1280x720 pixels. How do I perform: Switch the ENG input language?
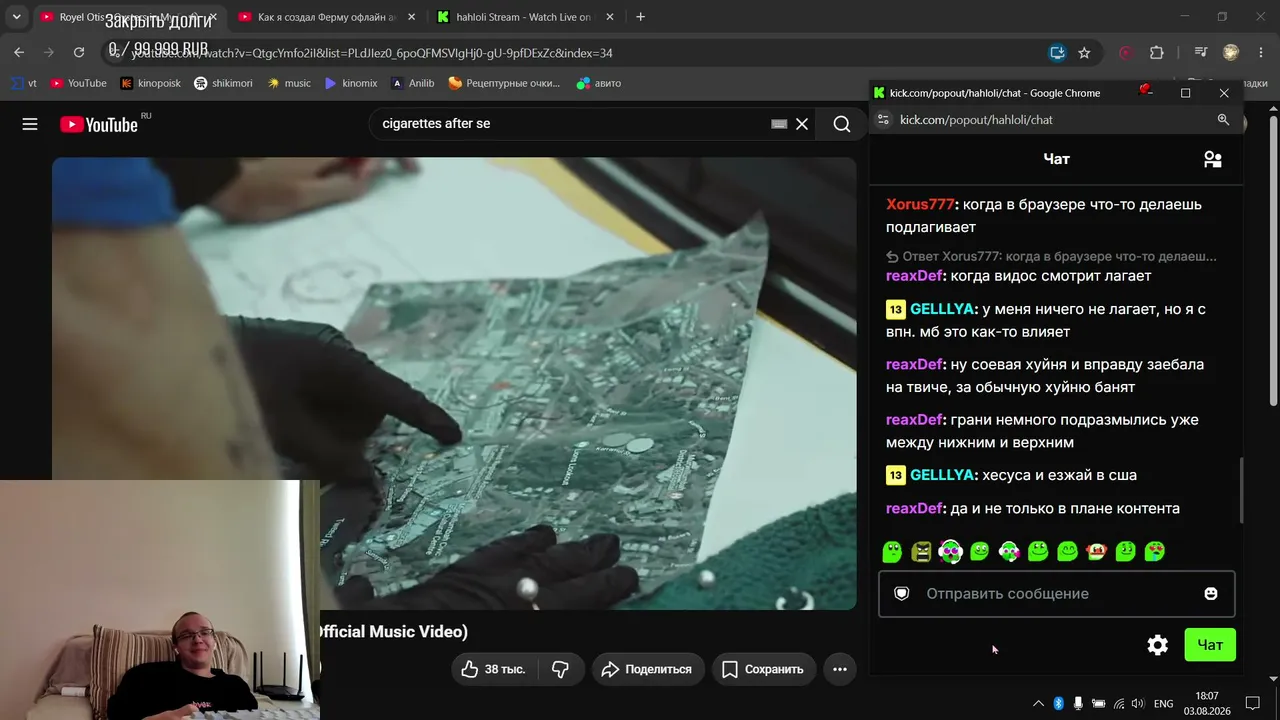(x=1163, y=704)
